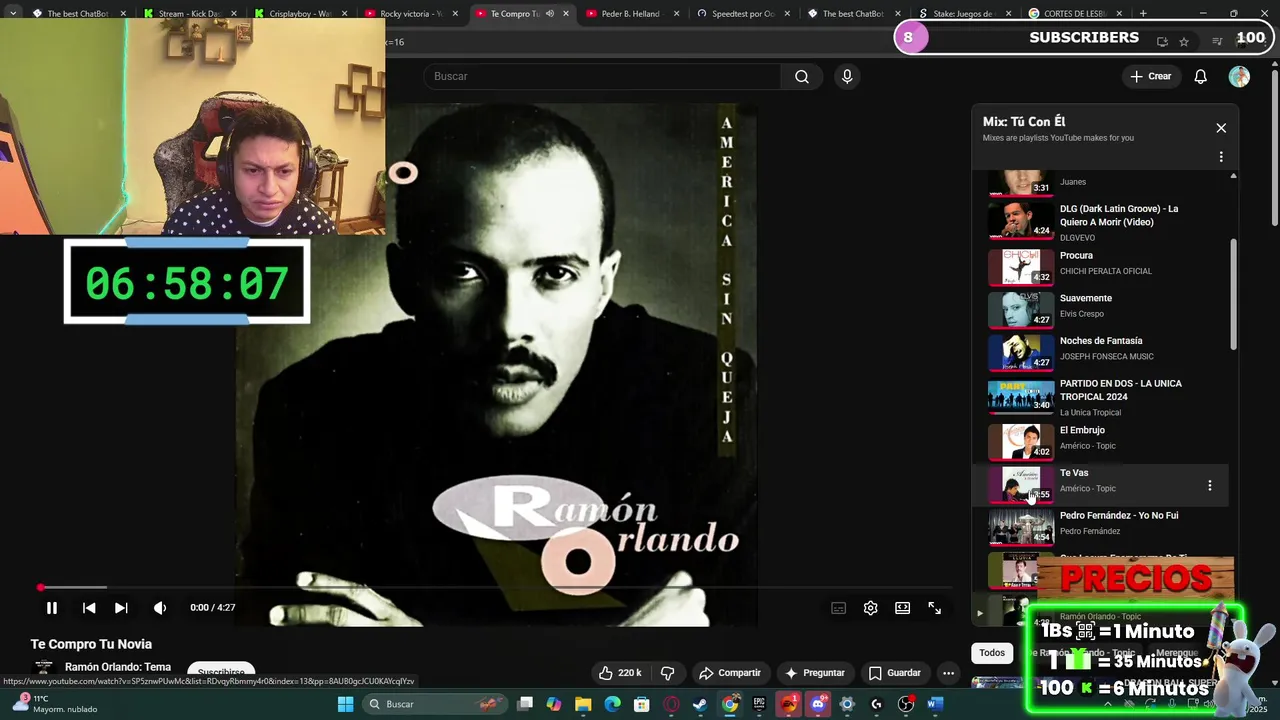Seek along the video progress bar
1280x720 pixels.
pos(495,588)
